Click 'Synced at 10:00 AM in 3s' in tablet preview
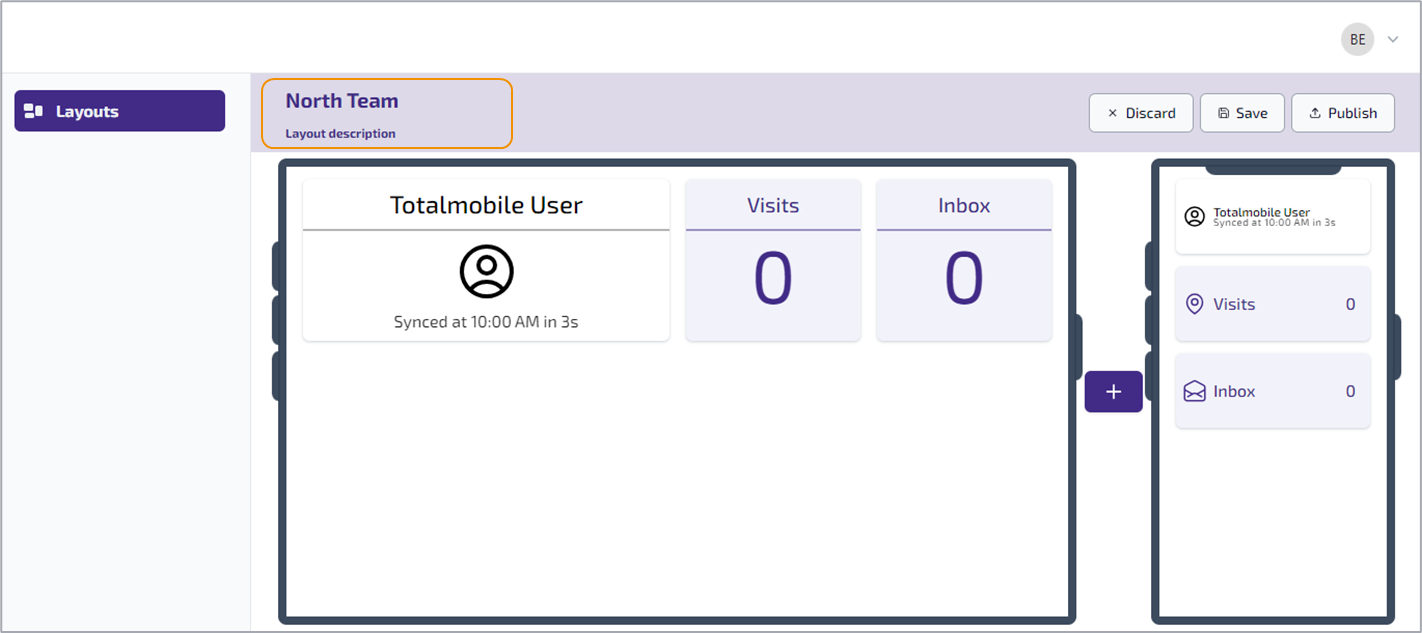 click(486, 322)
